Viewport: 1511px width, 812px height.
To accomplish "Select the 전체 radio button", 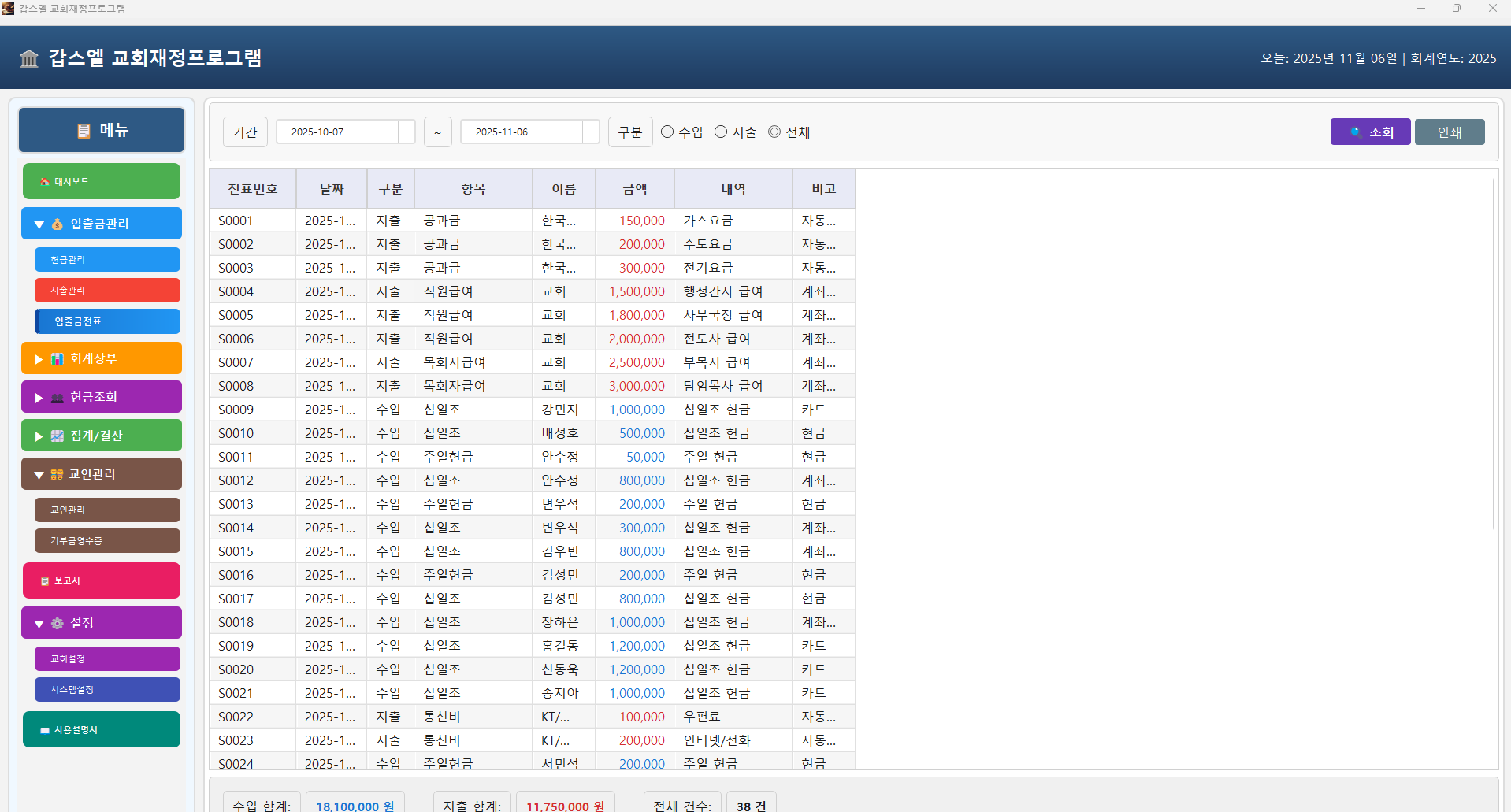I will tap(774, 132).
